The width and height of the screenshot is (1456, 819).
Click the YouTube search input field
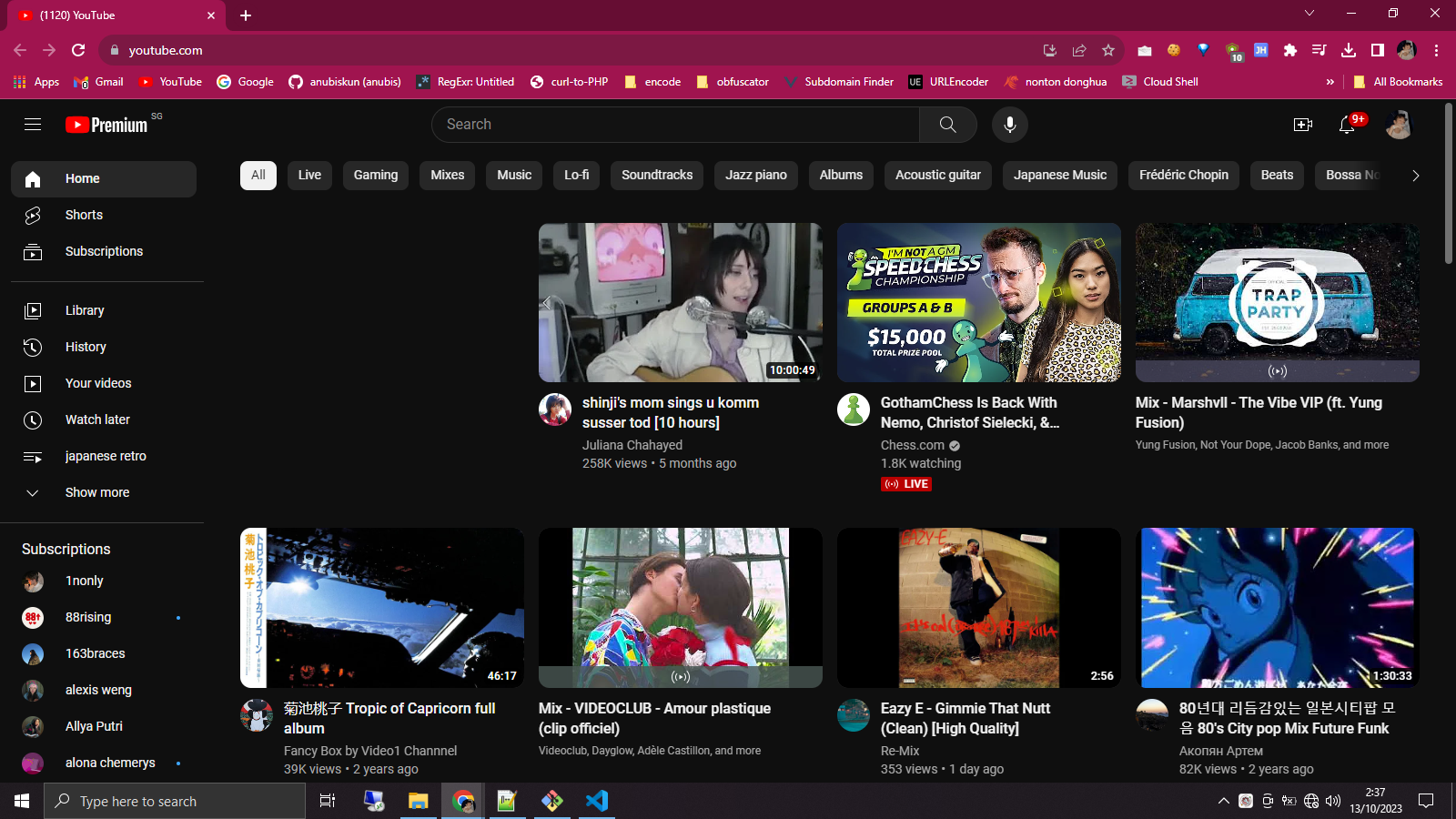tap(675, 125)
